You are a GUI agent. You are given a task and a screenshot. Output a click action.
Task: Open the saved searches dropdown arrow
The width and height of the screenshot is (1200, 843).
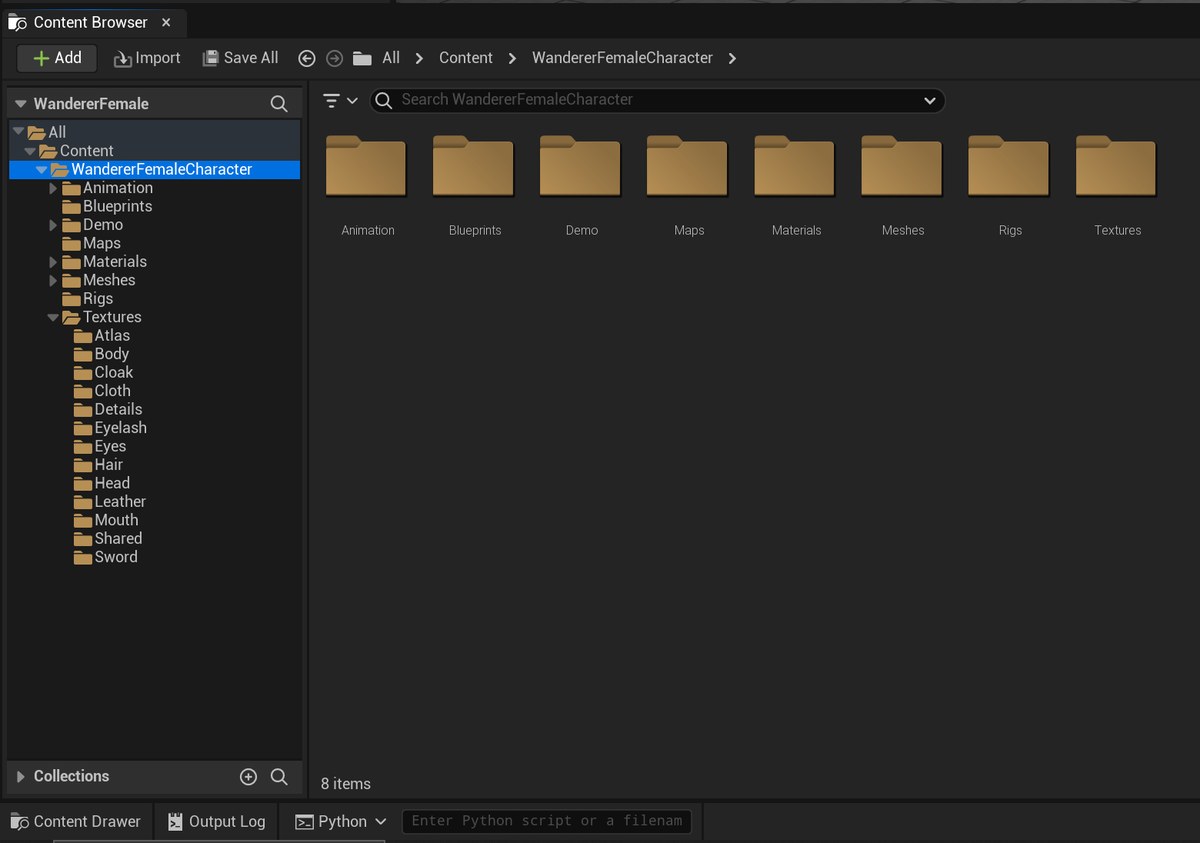pyautogui.click(x=929, y=100)
